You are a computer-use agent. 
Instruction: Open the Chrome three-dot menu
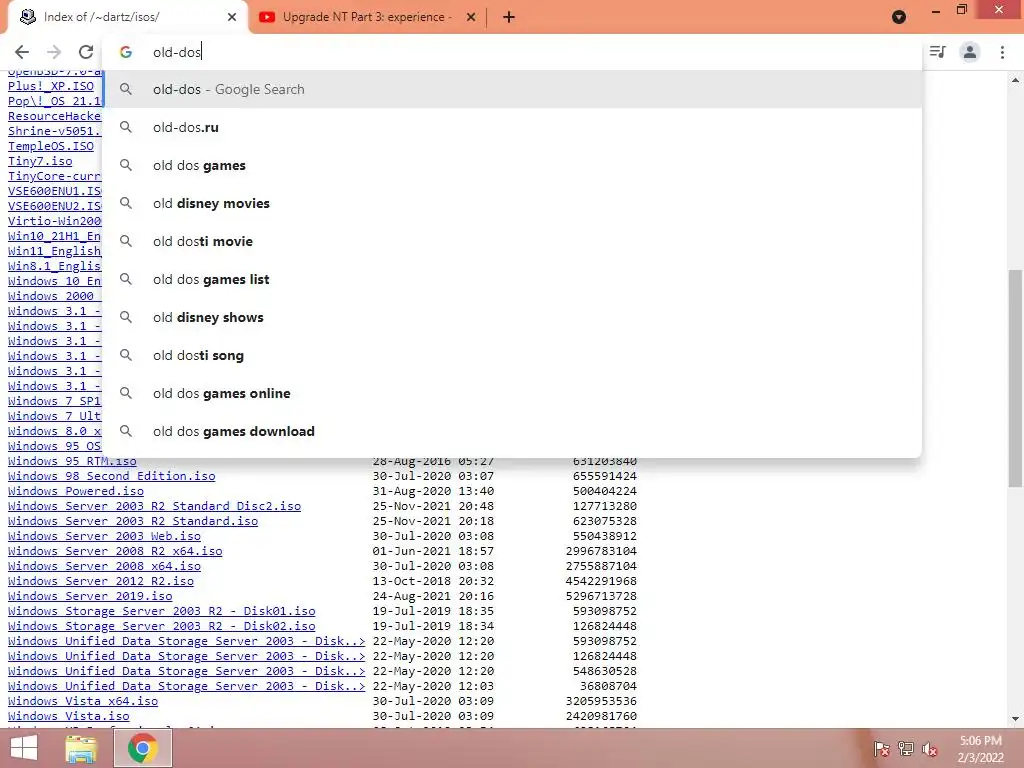[1002, 52]
